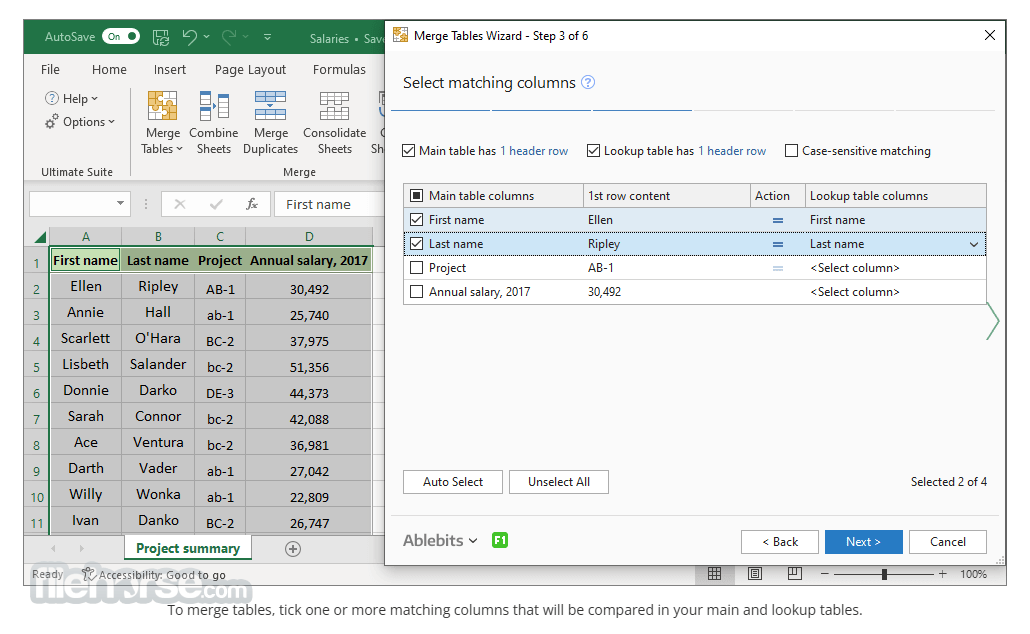Proceed with the Next button
The image size is (1030, 634).
point(863,542)
